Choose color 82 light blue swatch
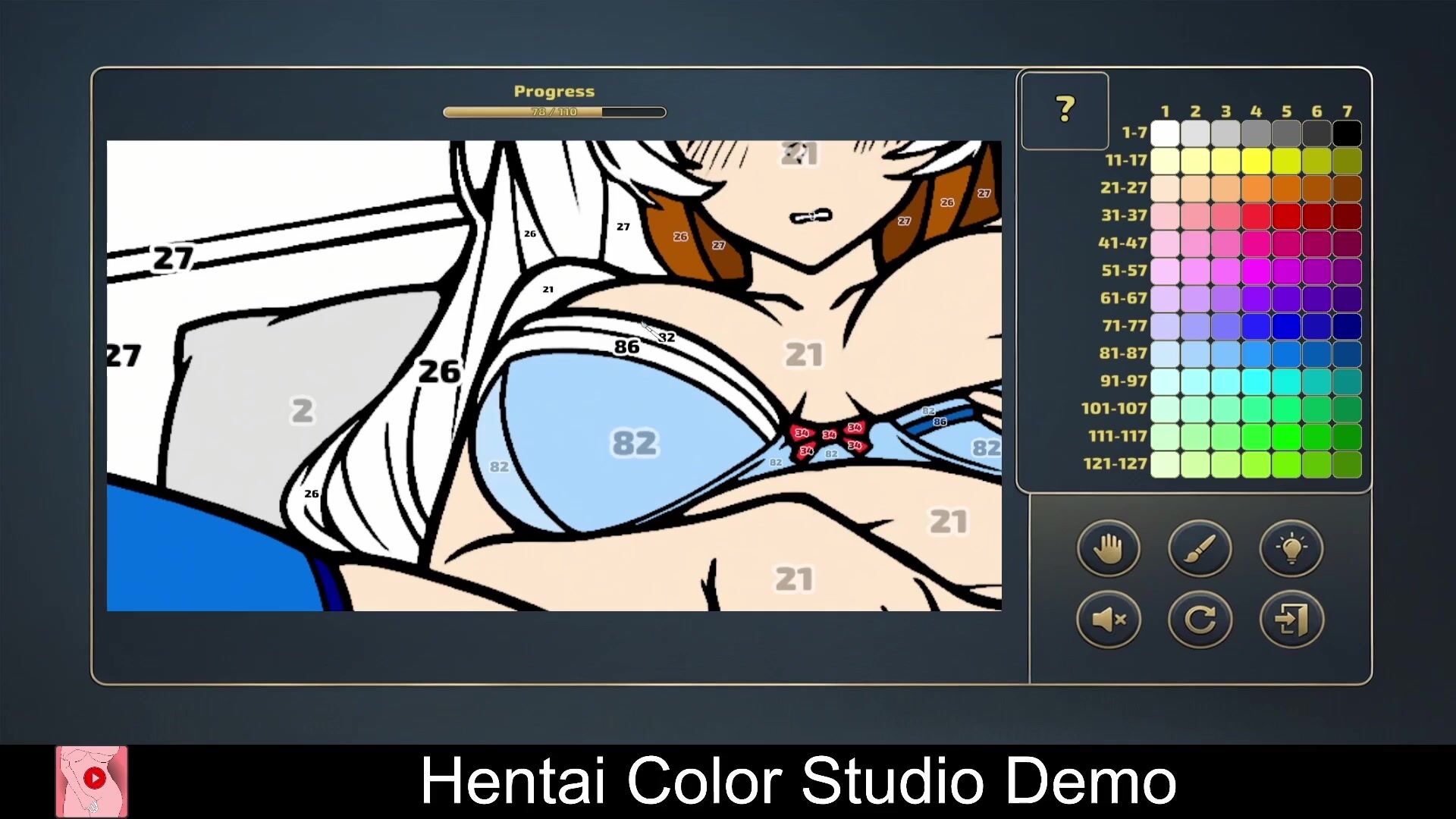This screenshot has width=1456, height=819. (1195, 353)
